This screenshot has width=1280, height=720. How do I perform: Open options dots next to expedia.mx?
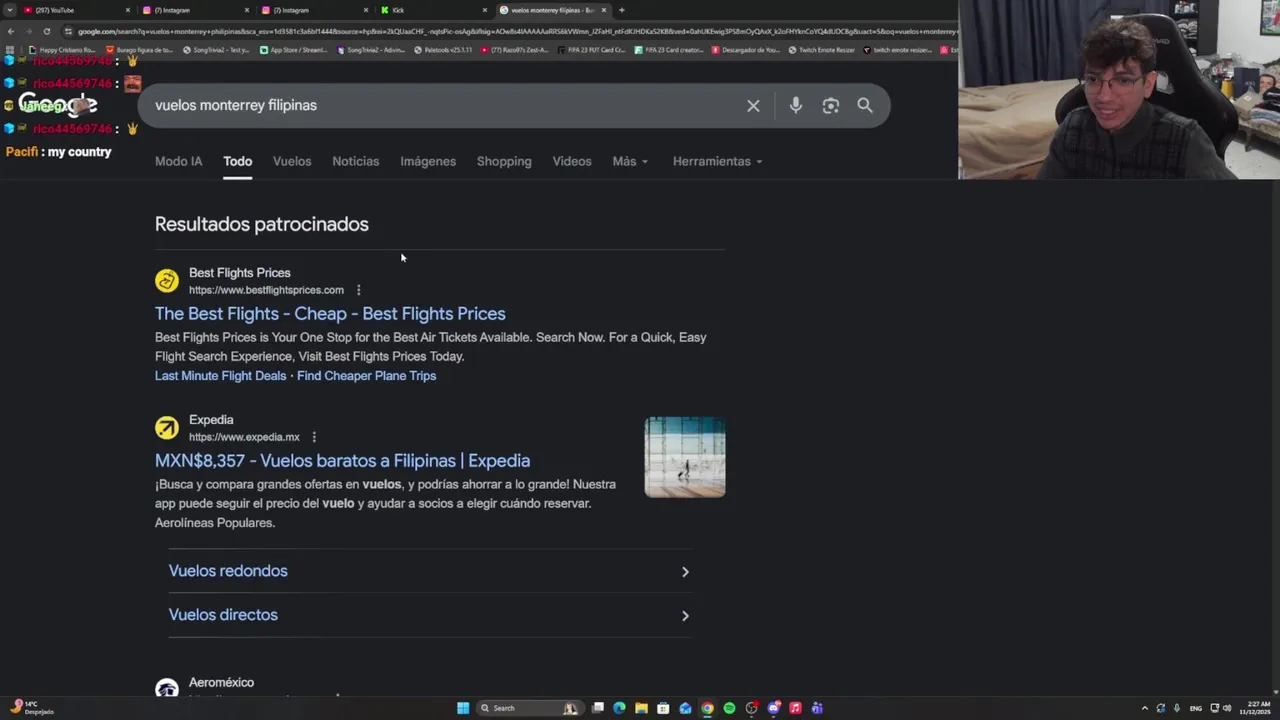point(314,437)
